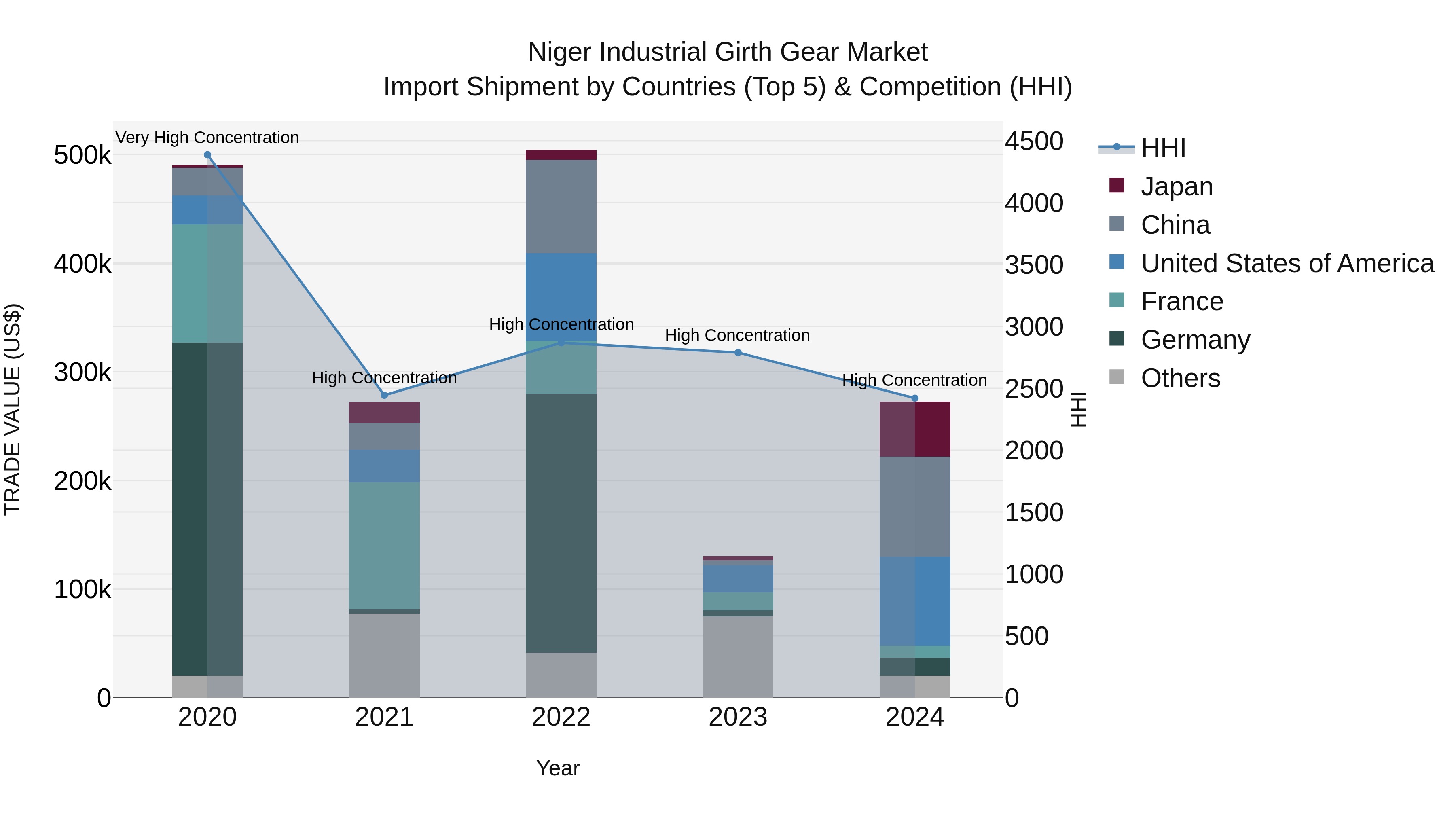Click the France segment of the 2021 bar
The width and height of the screenshot is (1456, 819).
(384, 546)
